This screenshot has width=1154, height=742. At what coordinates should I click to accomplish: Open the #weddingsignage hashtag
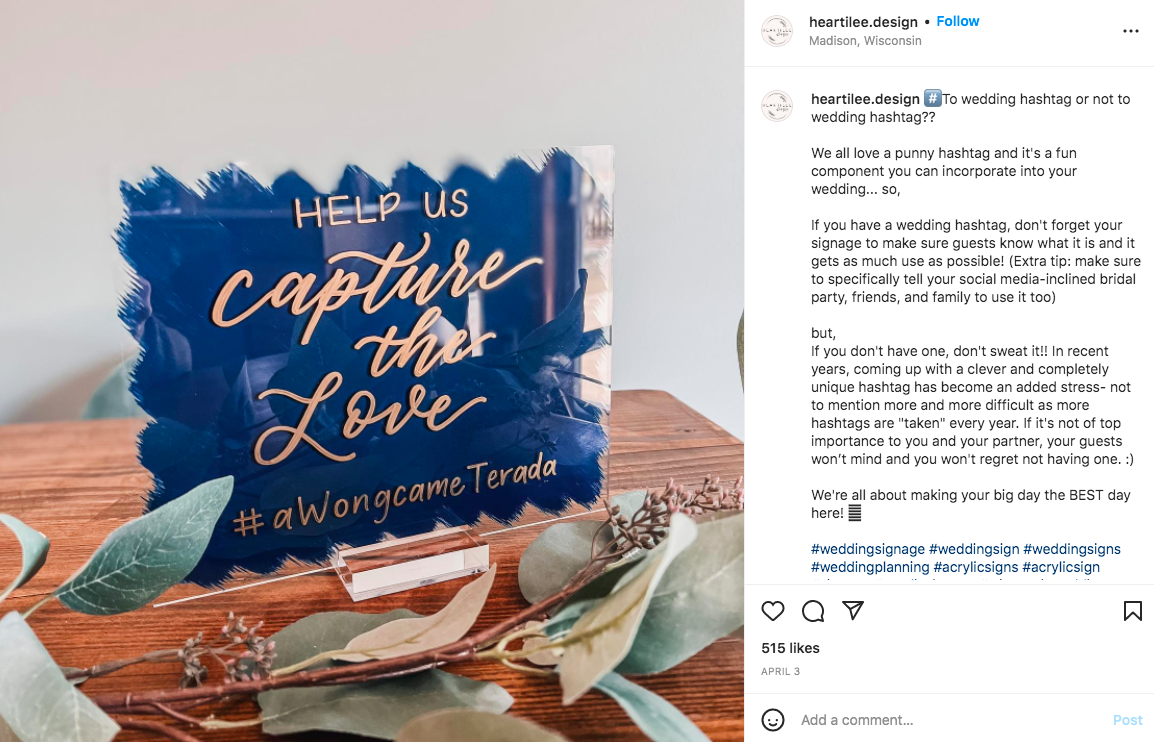point(868,549)
